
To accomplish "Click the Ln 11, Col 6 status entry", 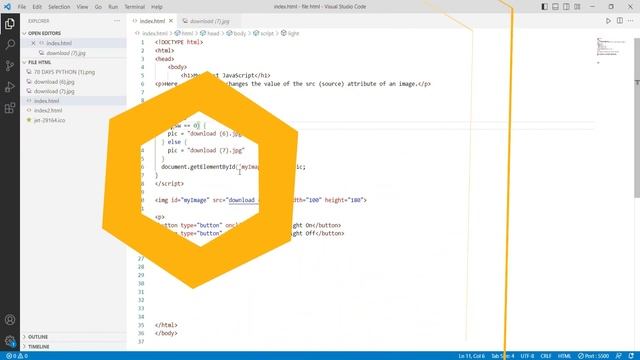I will point(471,356).
